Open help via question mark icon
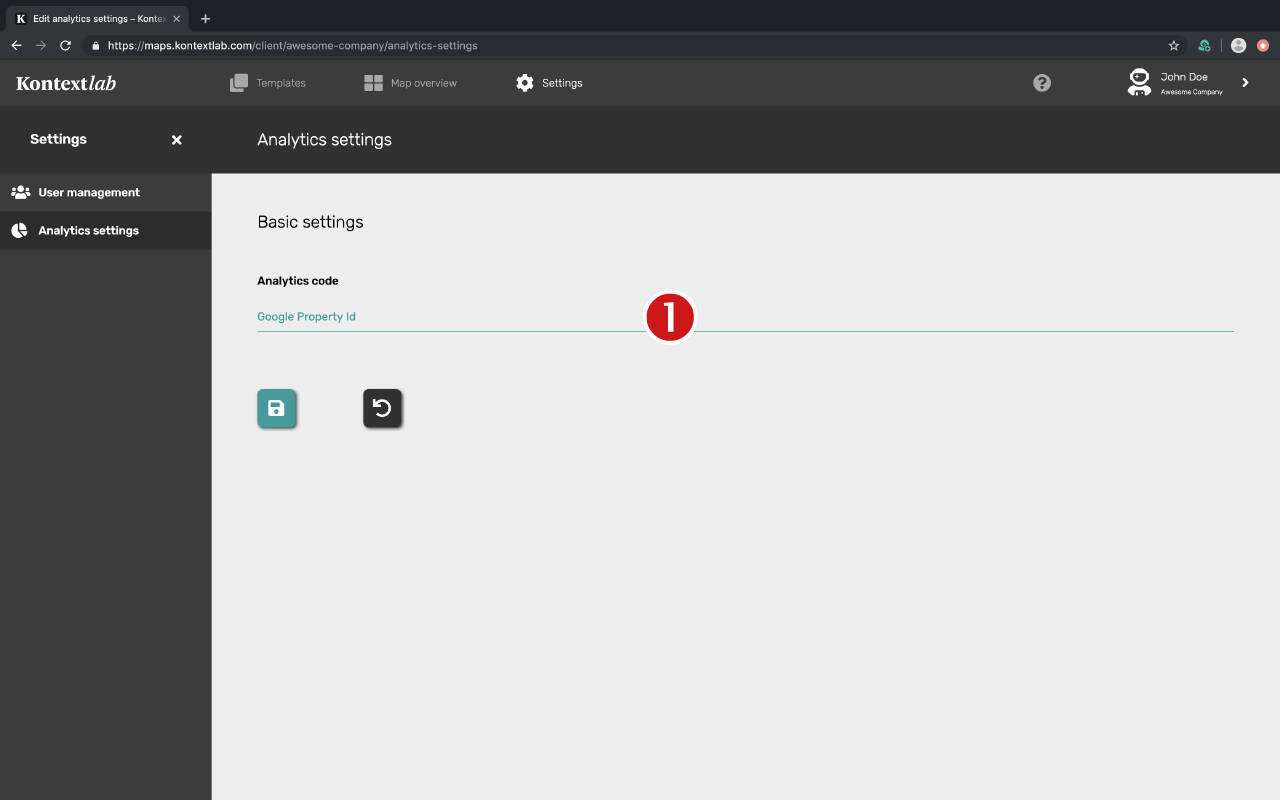This screenshot has height=800, width=1280. (1042, 83)
